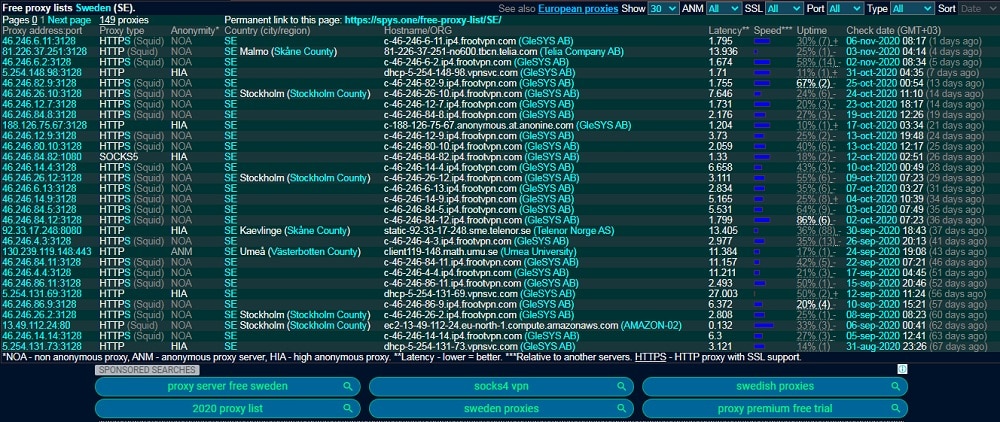The width and height of the screenshot is (1000, 422).
Task: Click the 'Country (city/region)' column header
Action: 267,31
